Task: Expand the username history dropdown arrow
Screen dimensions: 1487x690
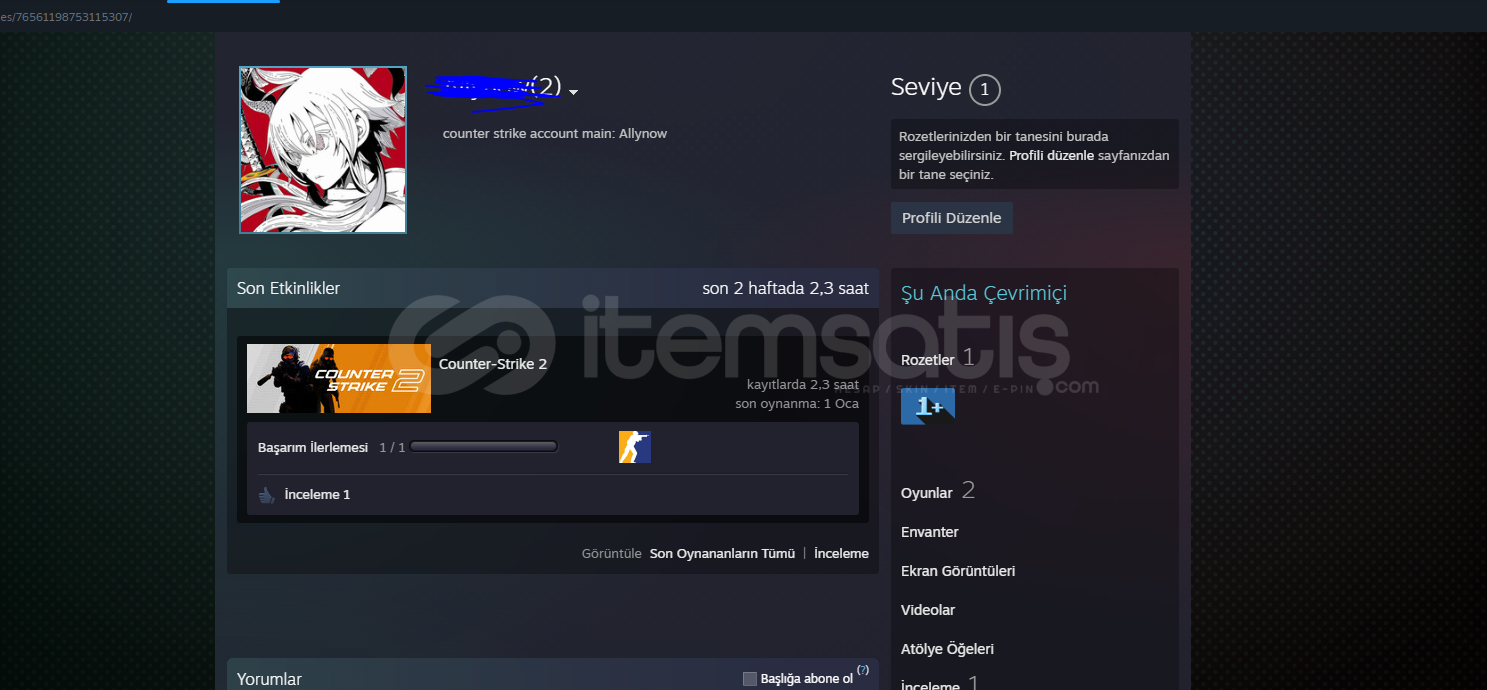Action: [573, 92]
